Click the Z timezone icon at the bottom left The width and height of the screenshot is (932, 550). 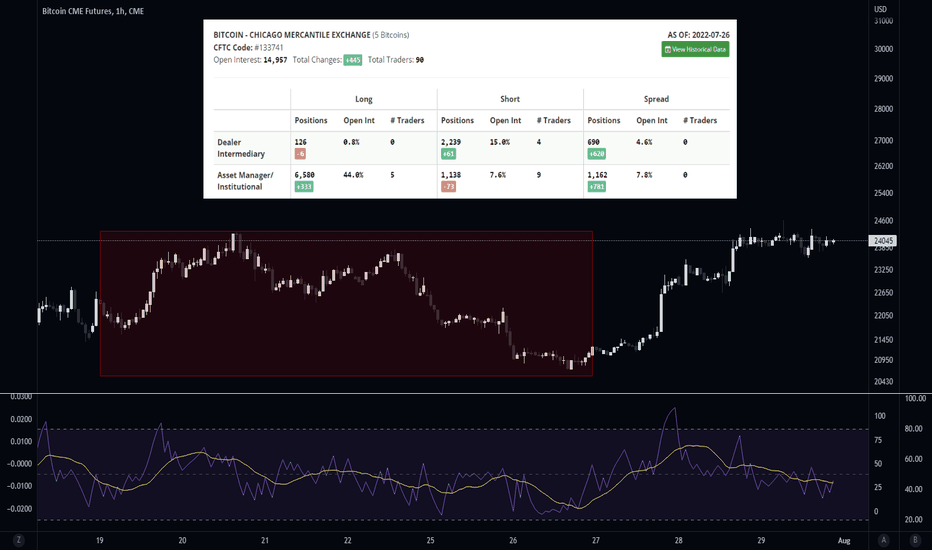pos(19,540)
